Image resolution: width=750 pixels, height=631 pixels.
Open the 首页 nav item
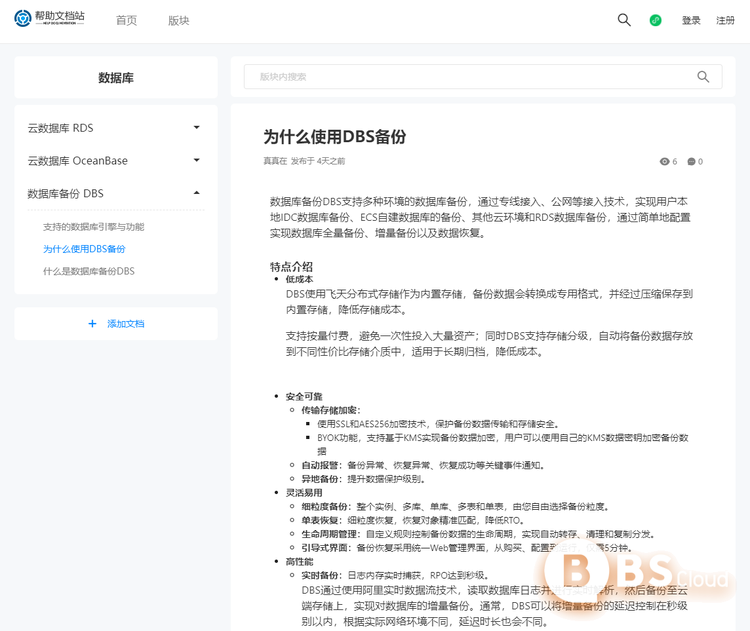[126, 21]
